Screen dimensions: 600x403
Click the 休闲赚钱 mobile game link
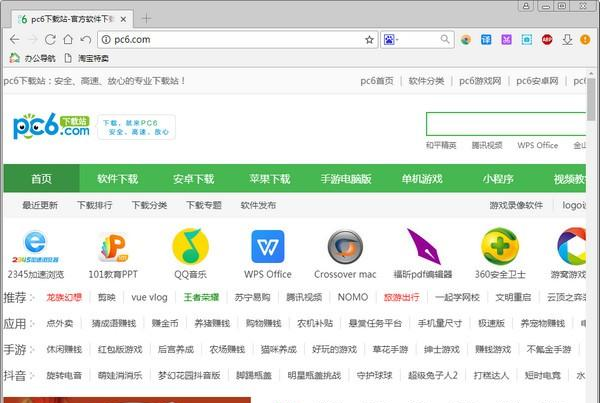pos(64,349)
